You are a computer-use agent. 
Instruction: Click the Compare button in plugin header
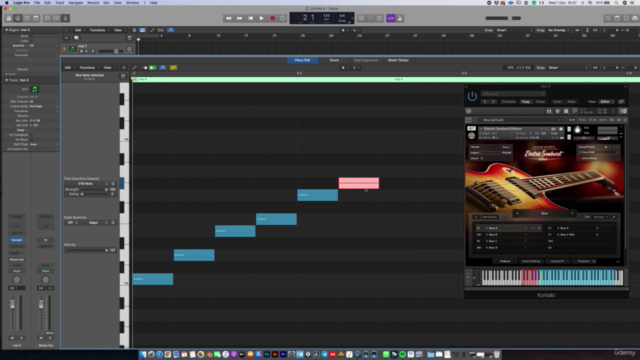click(x=508, y=102)
